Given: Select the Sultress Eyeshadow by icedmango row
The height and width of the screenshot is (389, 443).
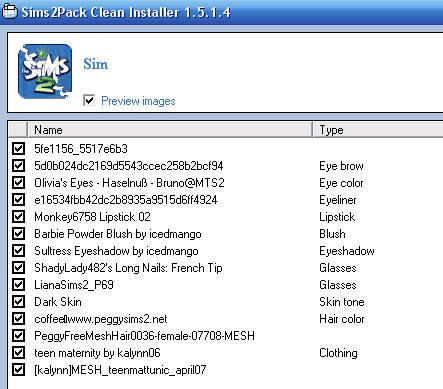Looking at the screenshot, I should point(225,251).
